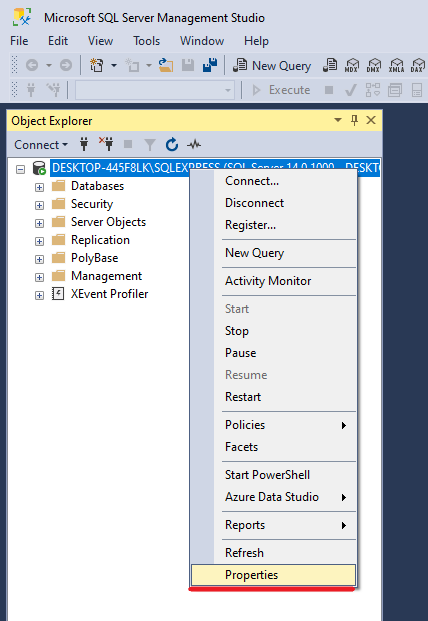
Task: Open a new DAX query
Action: pyautogui.click(x=418, y=65)
